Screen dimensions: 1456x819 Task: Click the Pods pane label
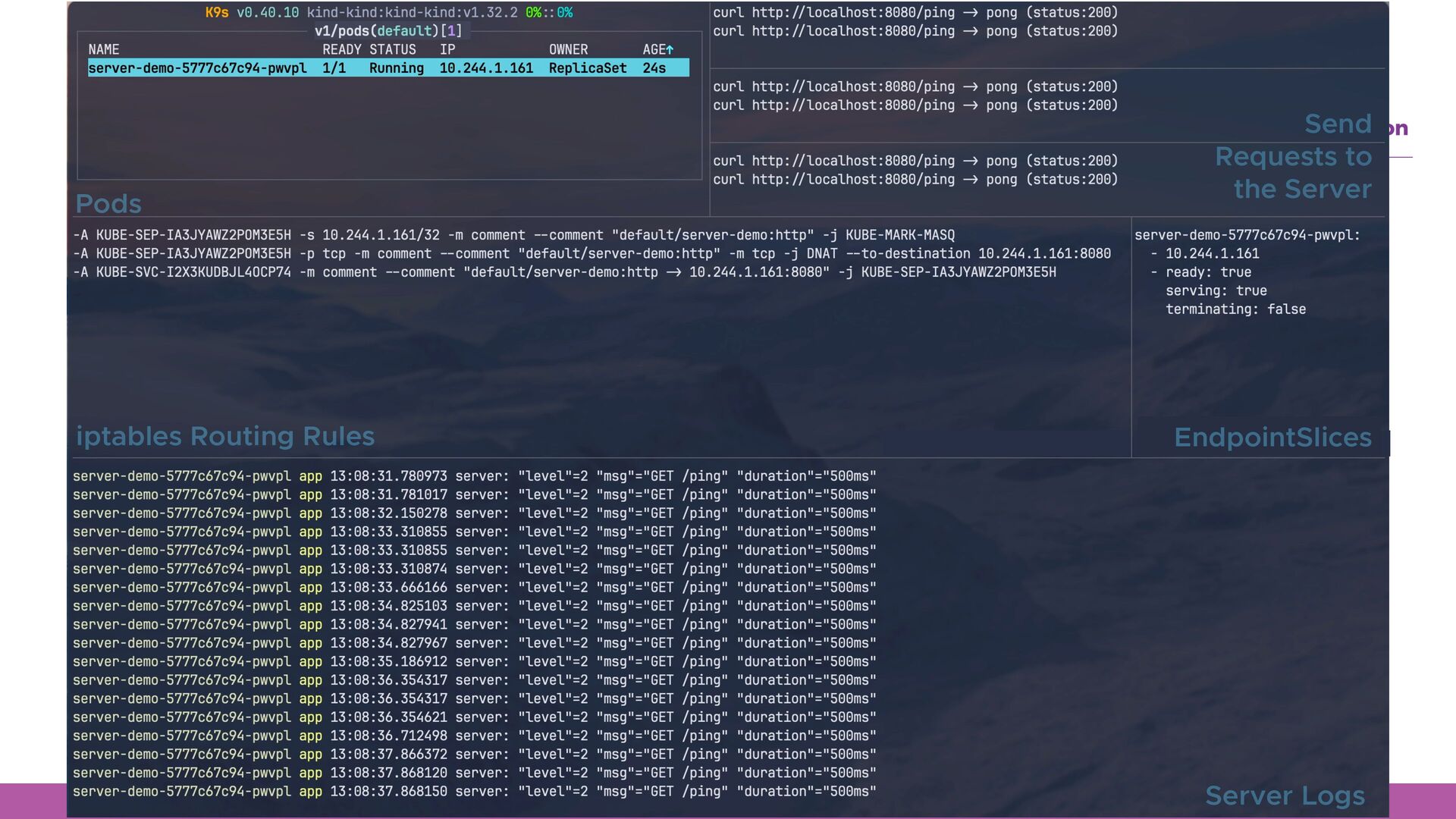point(108,203)
